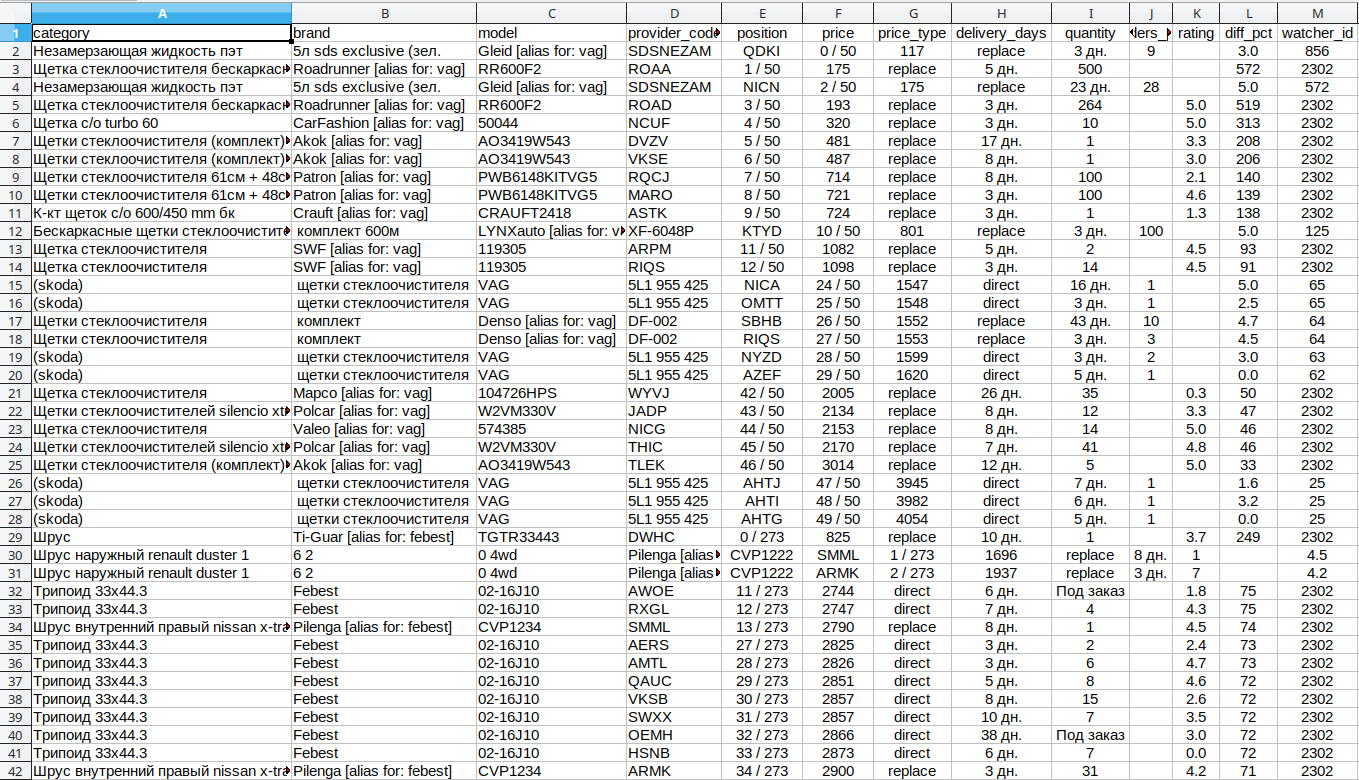Select the 'QDKI' cell
The height and width of the screenshot is (780, 1359).
(x=762, y=51)
